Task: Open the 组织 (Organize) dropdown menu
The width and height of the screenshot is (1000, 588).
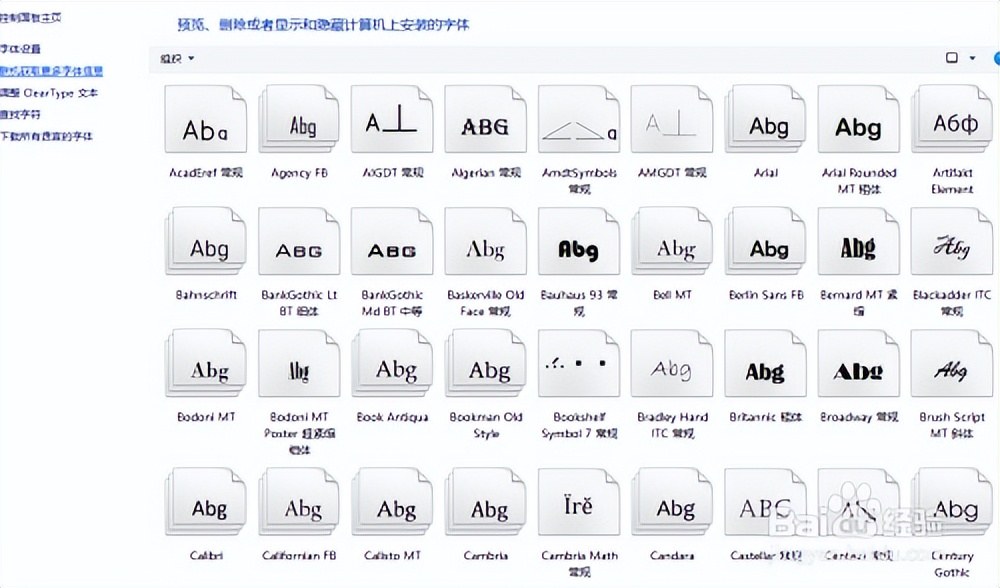Action: pyautogui.click(x=177, y=59)
